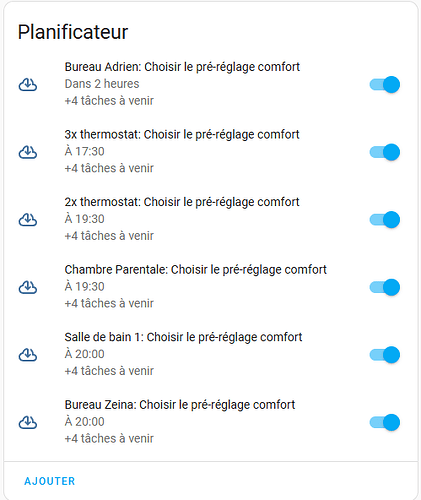Click the cloud icon beside Chambre Parentale

click(28, 287)
